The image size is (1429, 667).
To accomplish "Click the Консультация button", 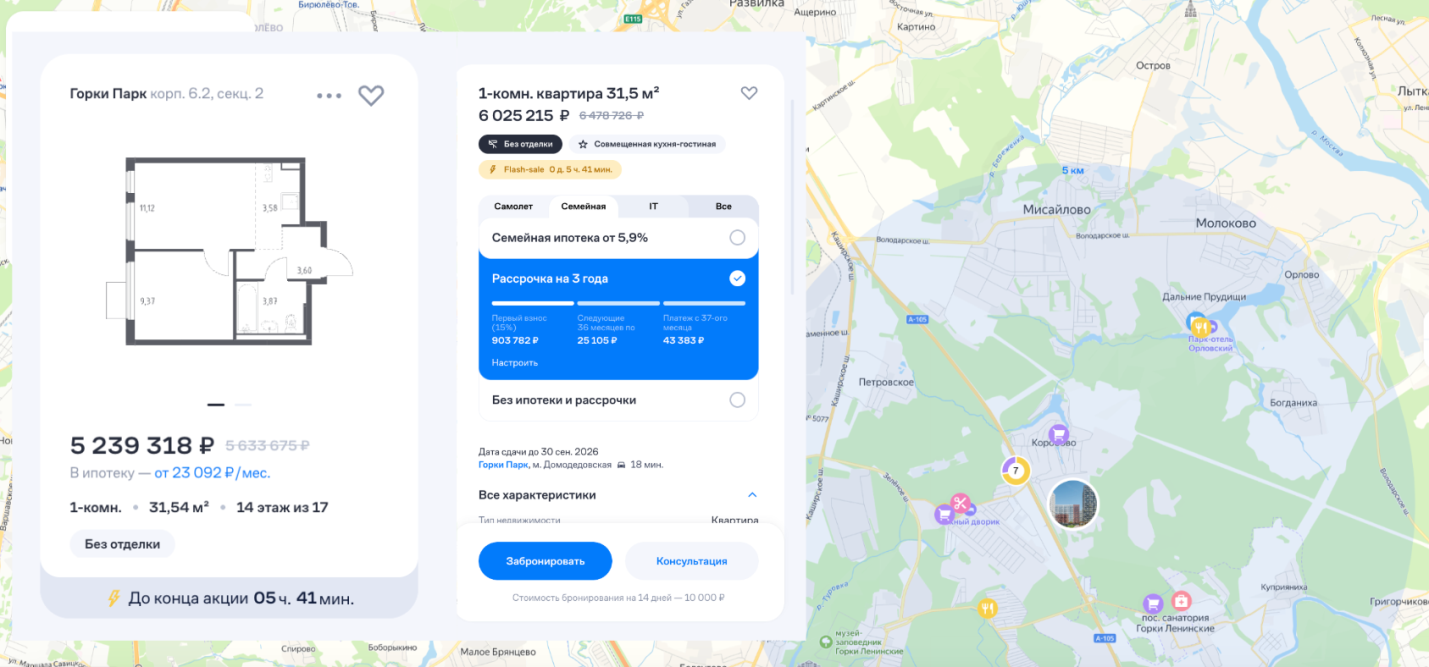I will click(692, 561).
